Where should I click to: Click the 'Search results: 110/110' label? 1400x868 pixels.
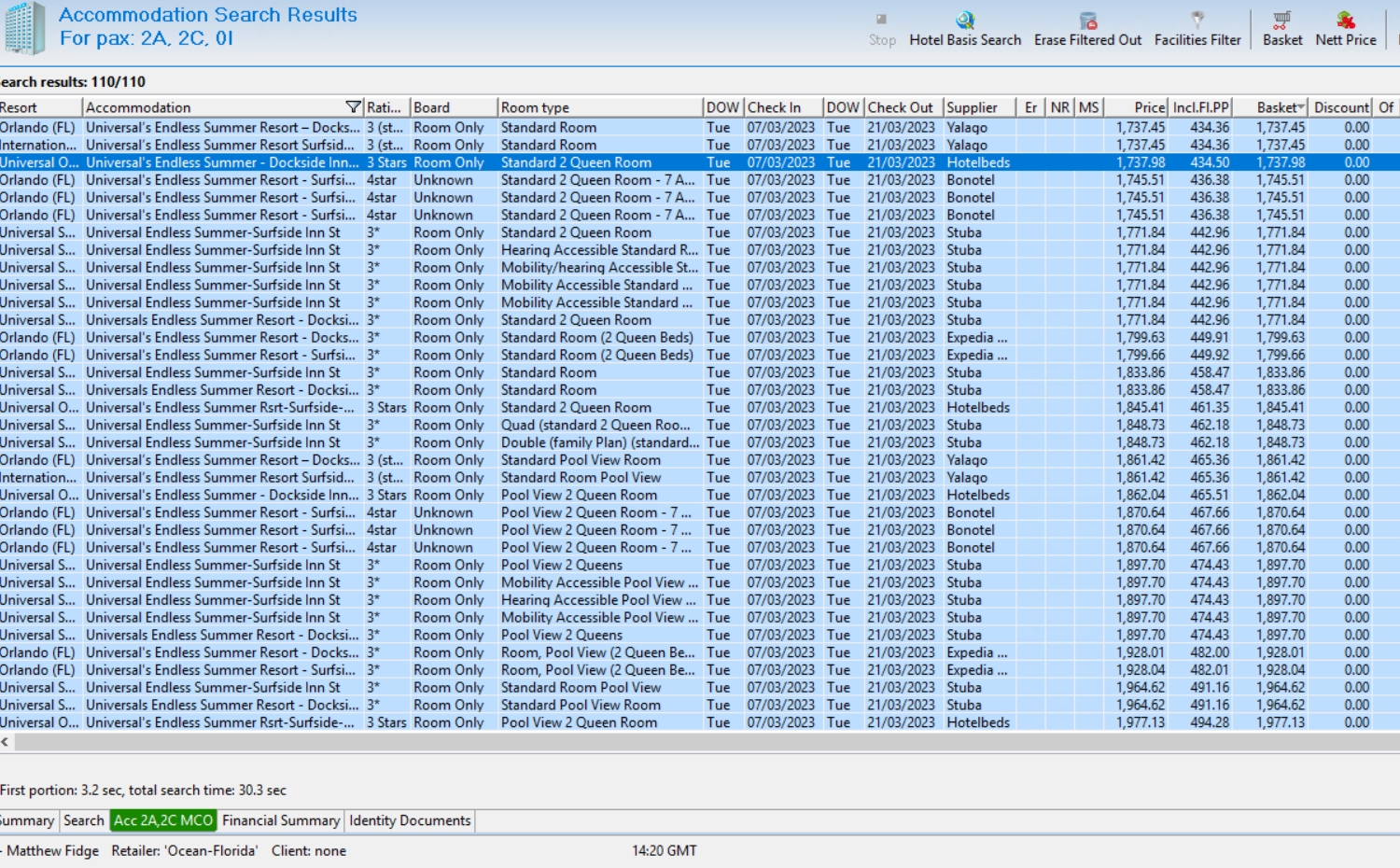[x=73, y=81]
